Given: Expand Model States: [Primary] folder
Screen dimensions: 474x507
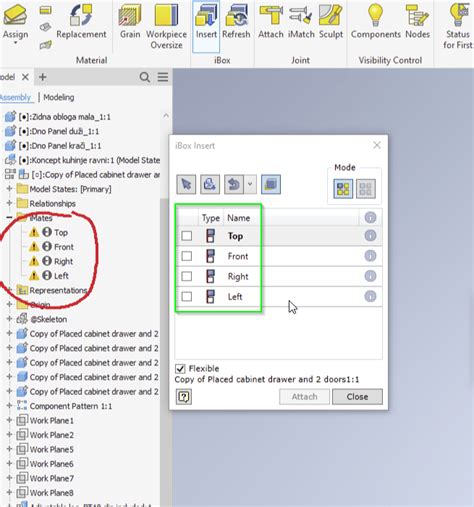Looking at the screenshot, I should (x=9, y=189).
